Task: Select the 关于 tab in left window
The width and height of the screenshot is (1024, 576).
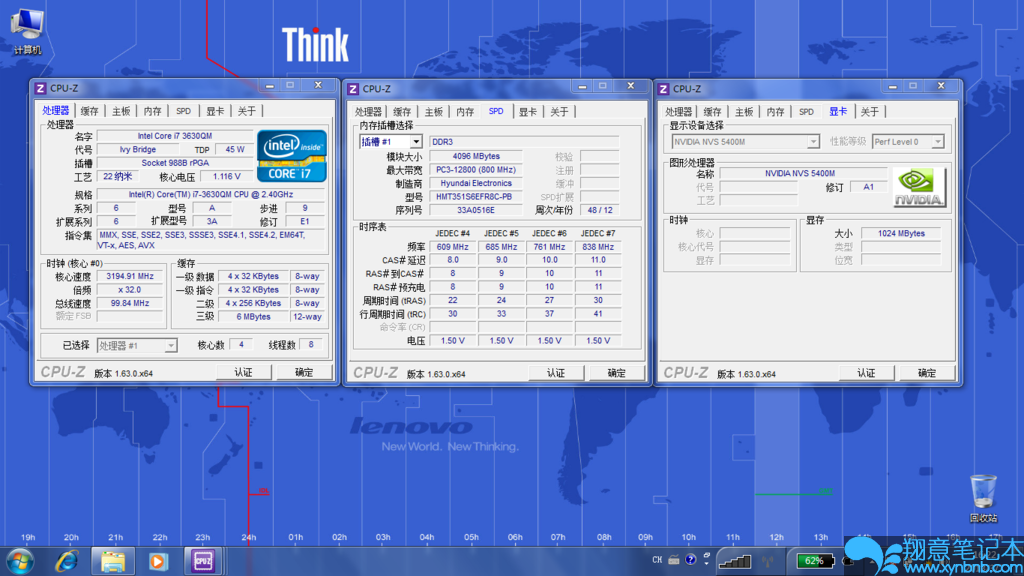Action: 246,111
